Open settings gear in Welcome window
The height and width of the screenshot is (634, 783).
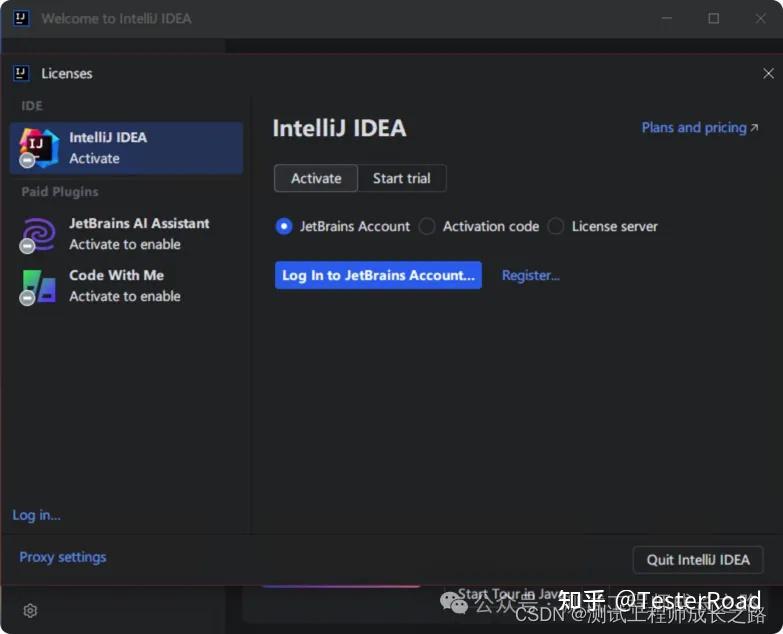[x=30, y=610]
